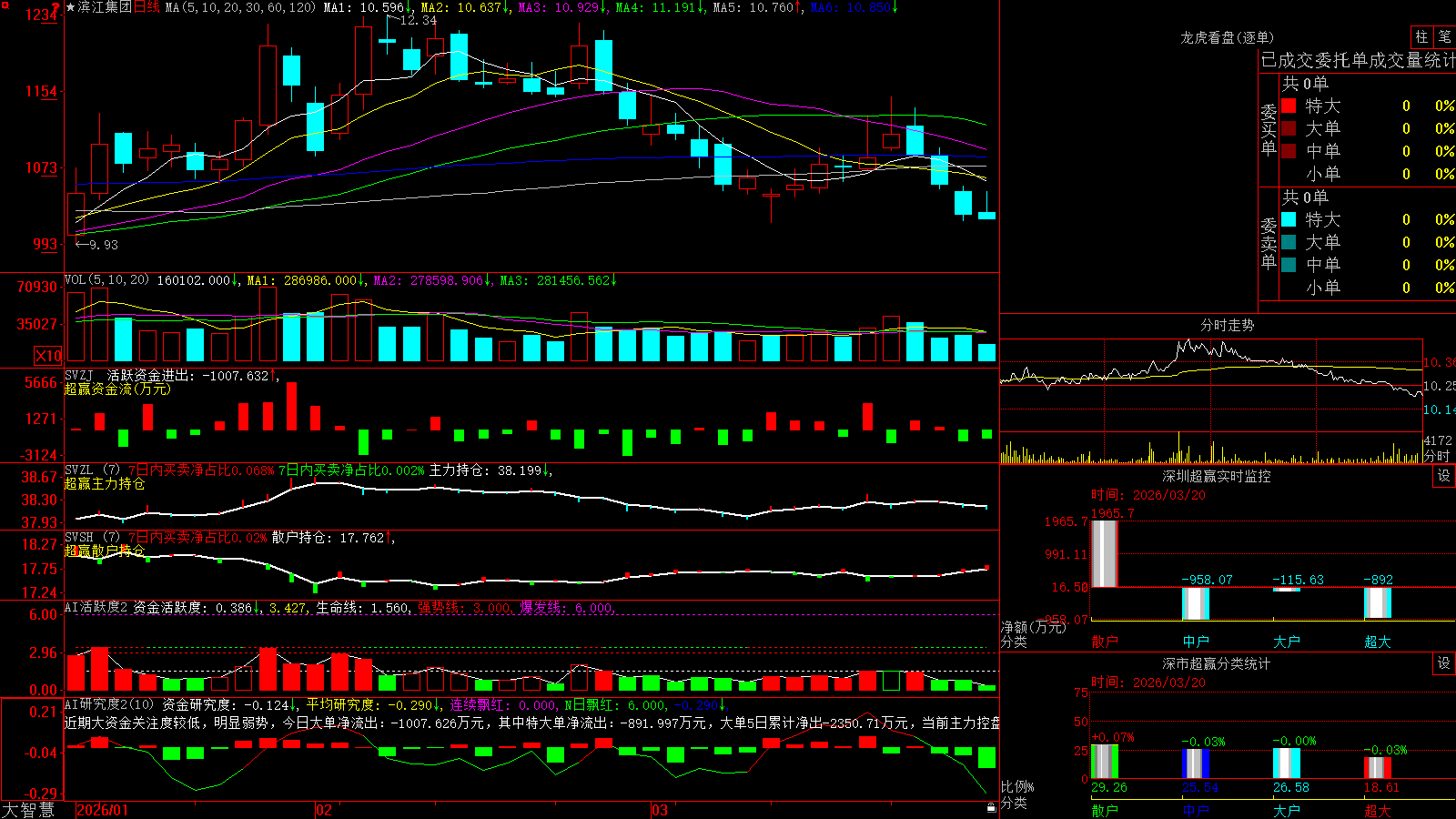Click the 大户 bar showing -115.63

1286,590
